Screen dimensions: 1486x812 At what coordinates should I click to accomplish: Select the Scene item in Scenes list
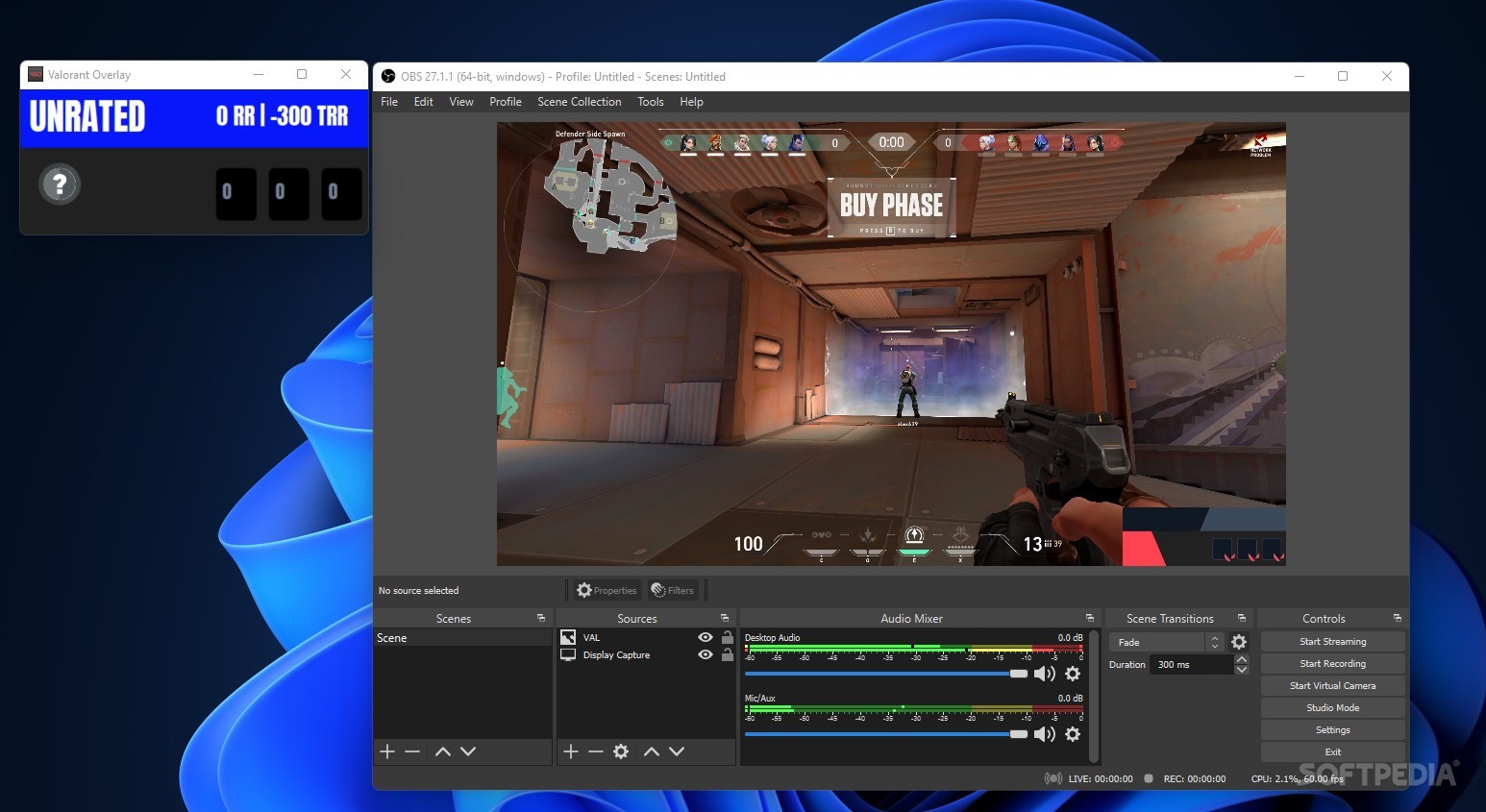pyautogui.click(x=462, y=638)
